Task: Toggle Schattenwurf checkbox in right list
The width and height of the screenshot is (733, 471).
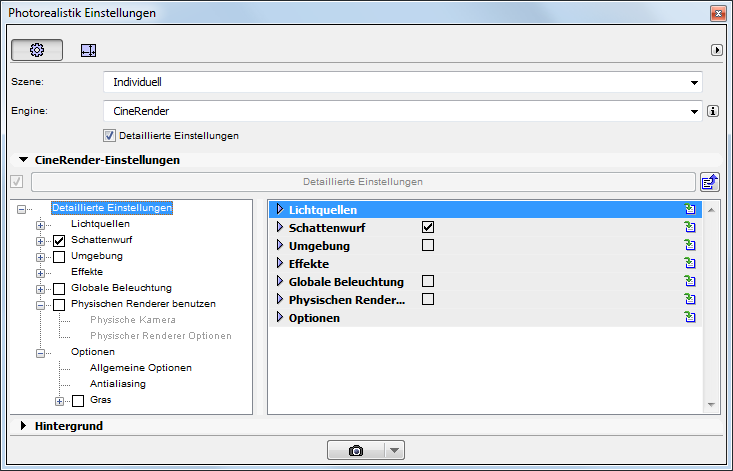Action: tap(428, 227)
